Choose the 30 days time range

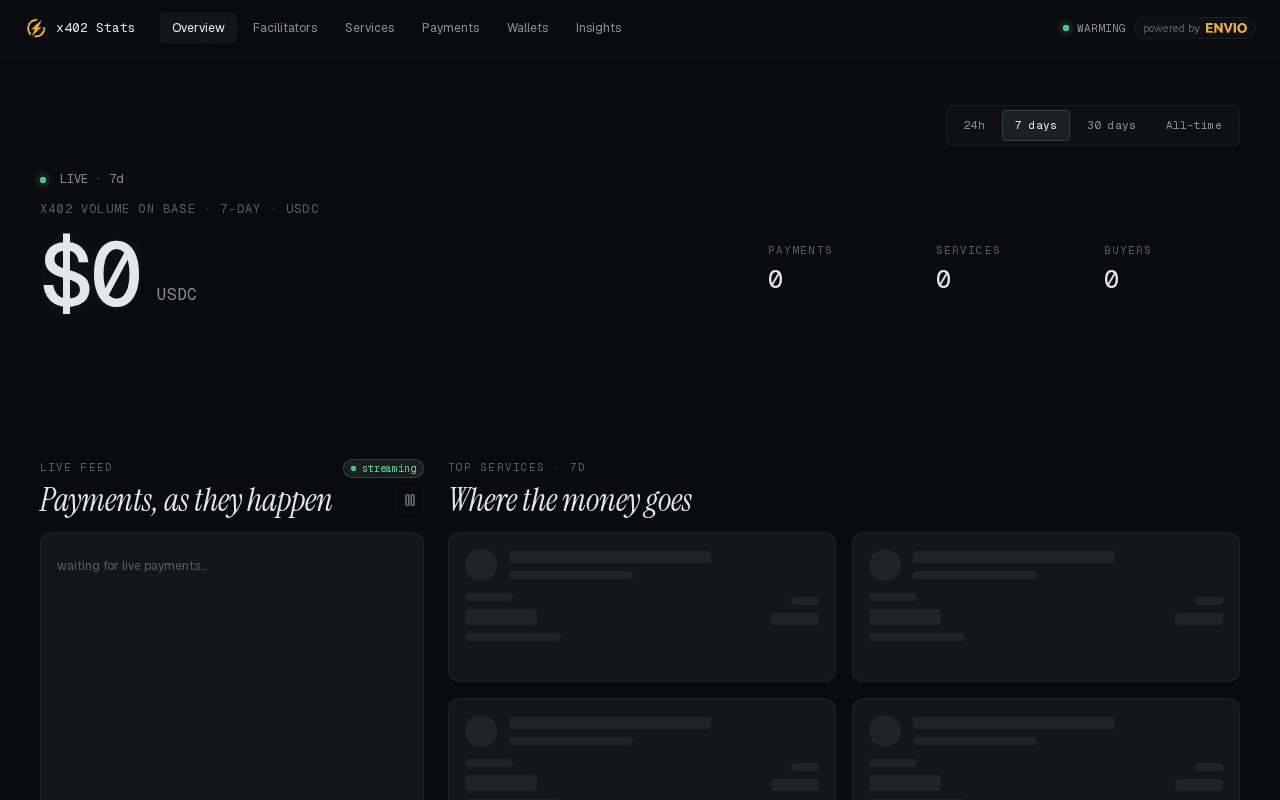[x=1112, y=126]
